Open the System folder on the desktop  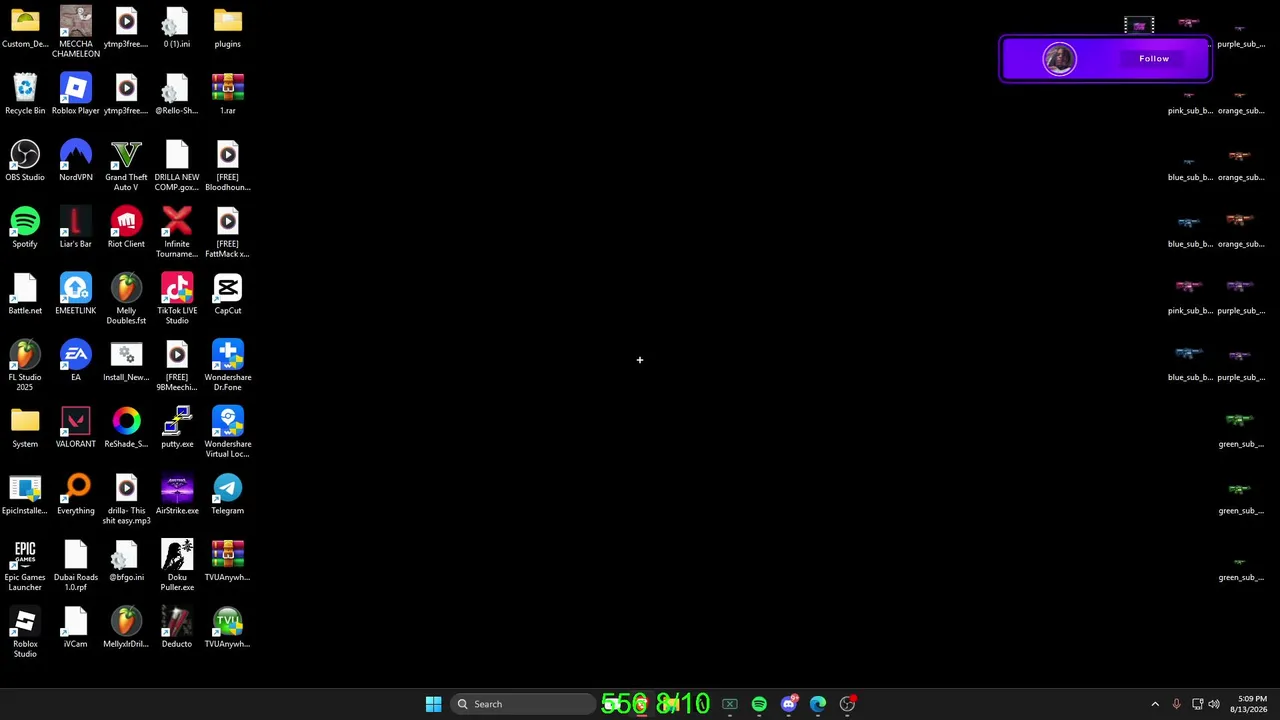coord(25,428)
